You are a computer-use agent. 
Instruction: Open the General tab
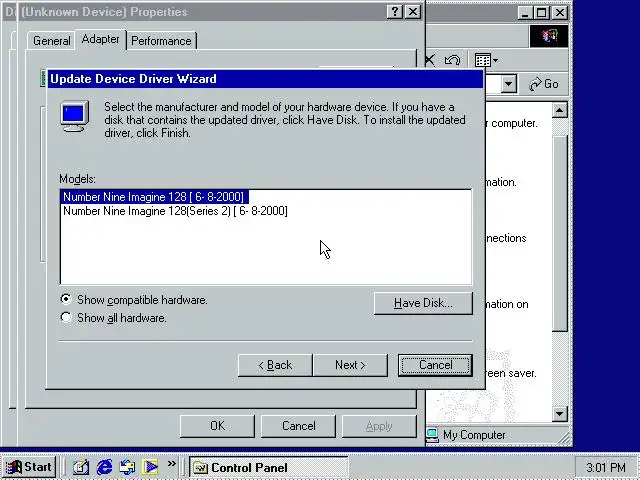pos(51,41)
